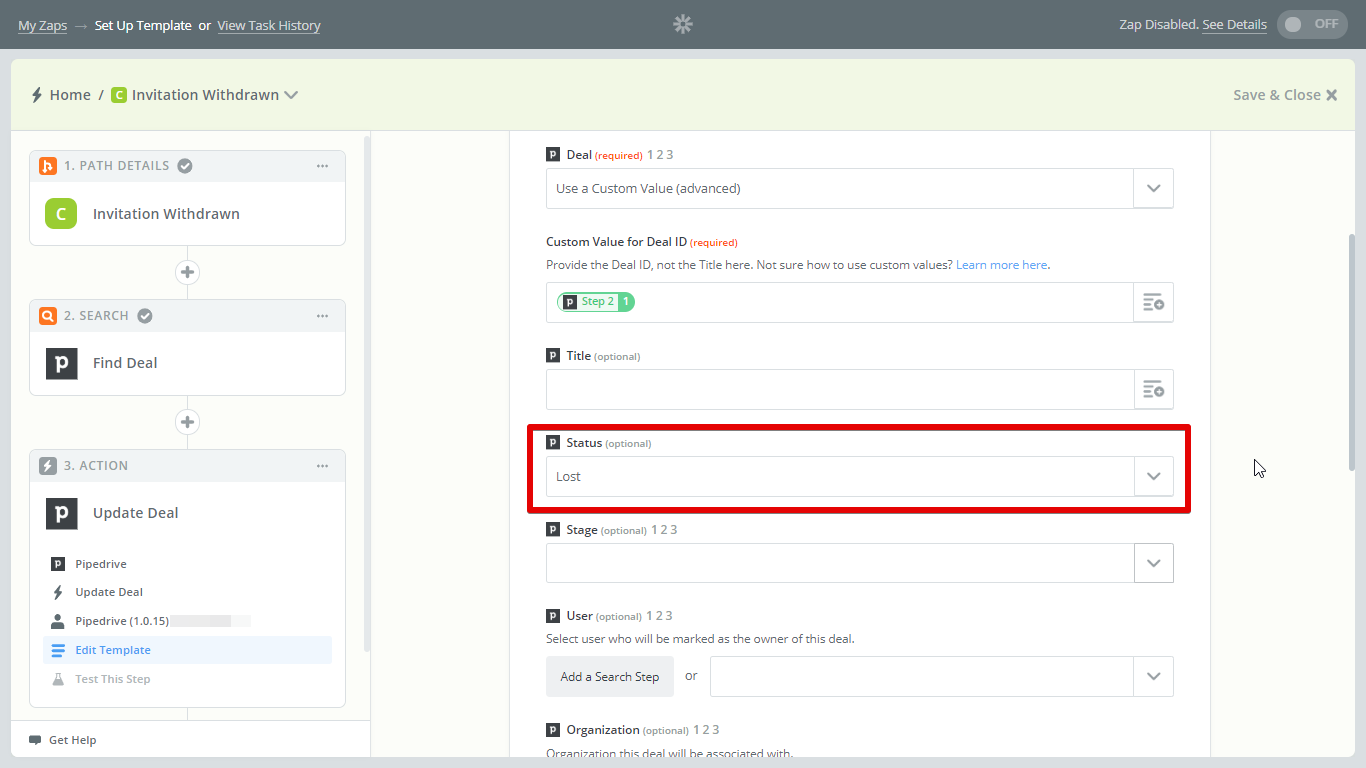Add step after Path Details

pyautogui.click(x=187, y=272)
